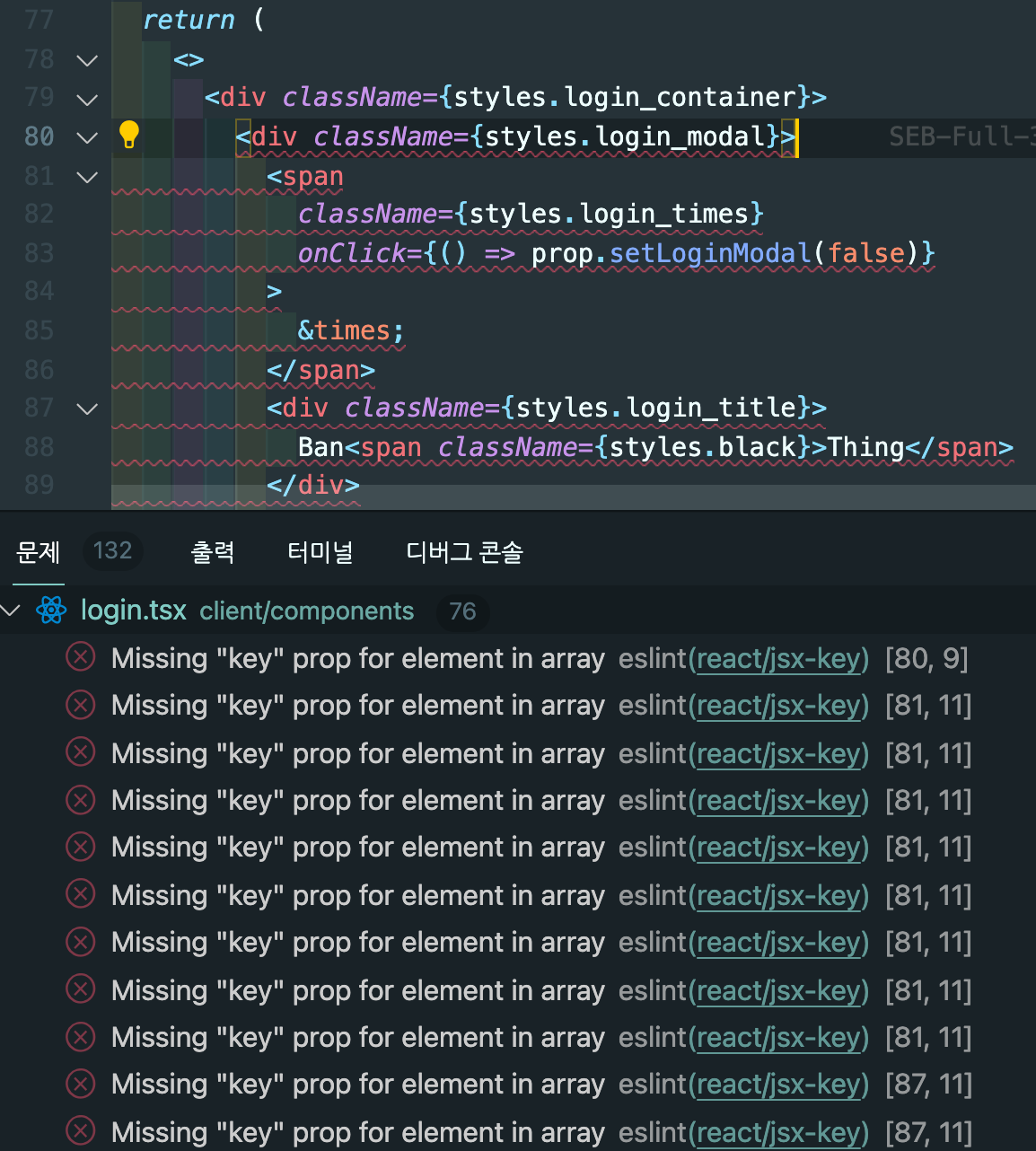Screen dimensions: 1036x1151
Task: Click styles.black on line 88
Action: (x=703, y=447)
